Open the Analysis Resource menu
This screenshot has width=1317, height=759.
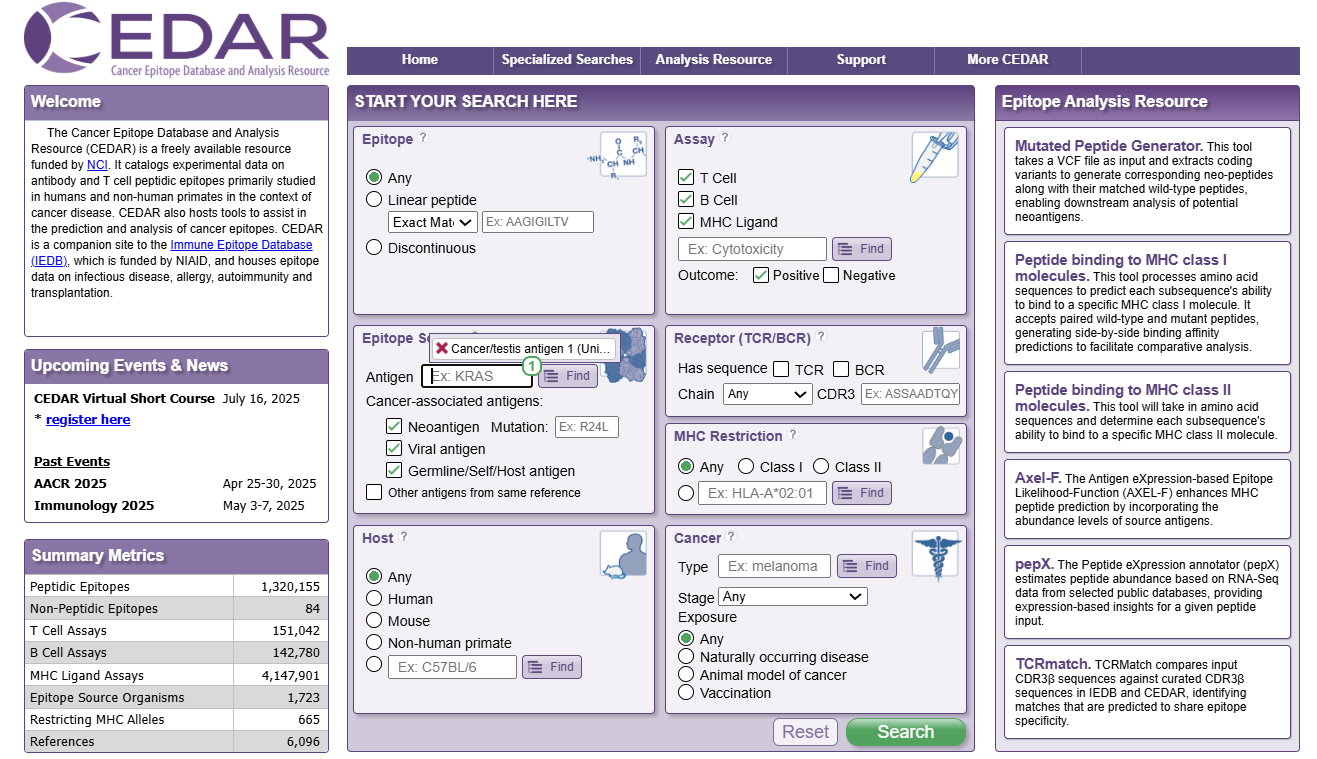coord(713,60)
